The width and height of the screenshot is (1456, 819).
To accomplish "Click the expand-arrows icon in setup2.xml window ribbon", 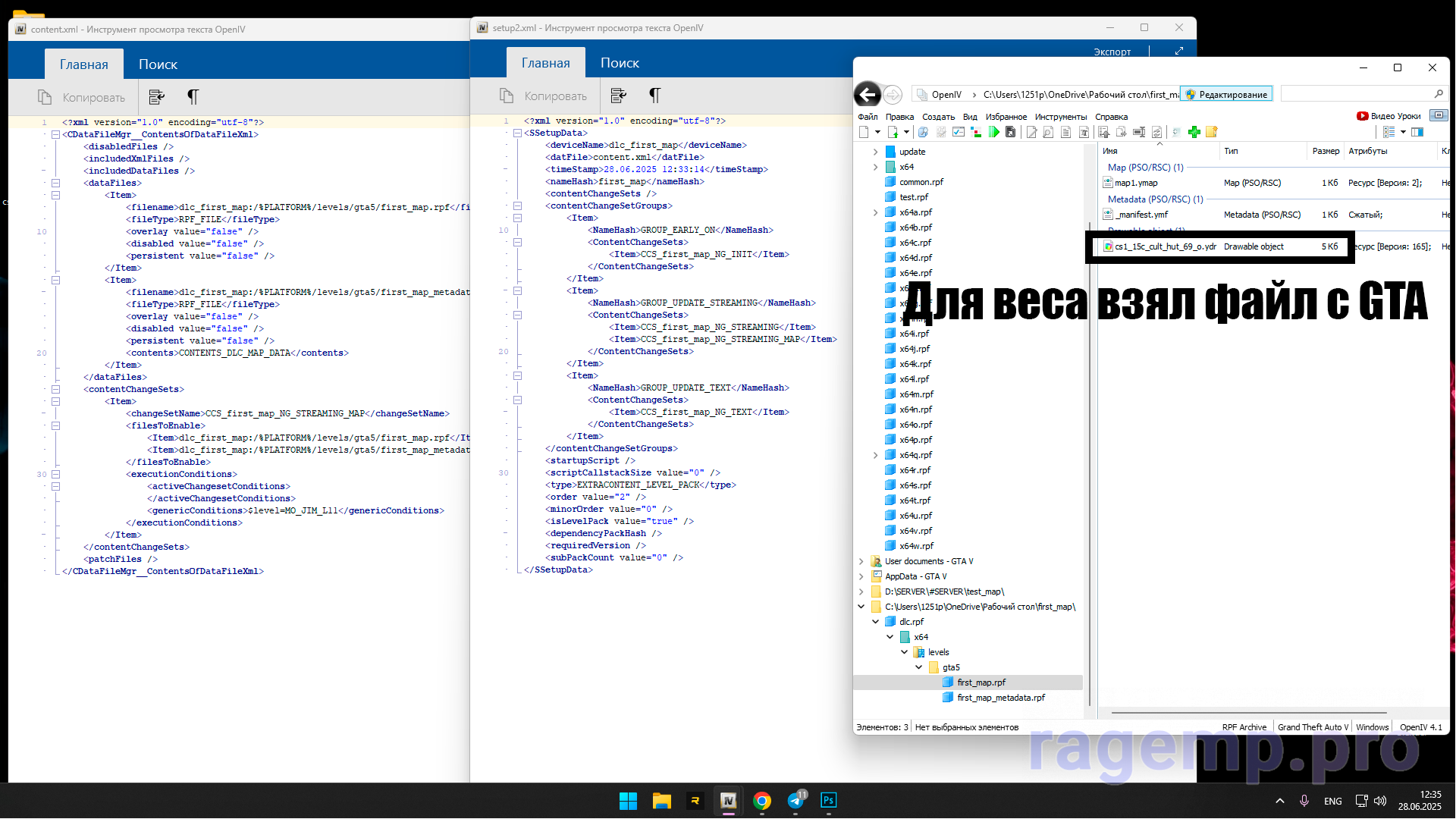I will click(x=1179, y=51).
